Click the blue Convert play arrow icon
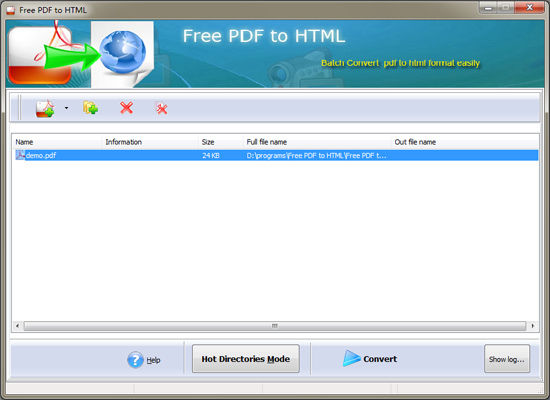The height and width of the screenshot is (400, 550). [x=351, y=358]
